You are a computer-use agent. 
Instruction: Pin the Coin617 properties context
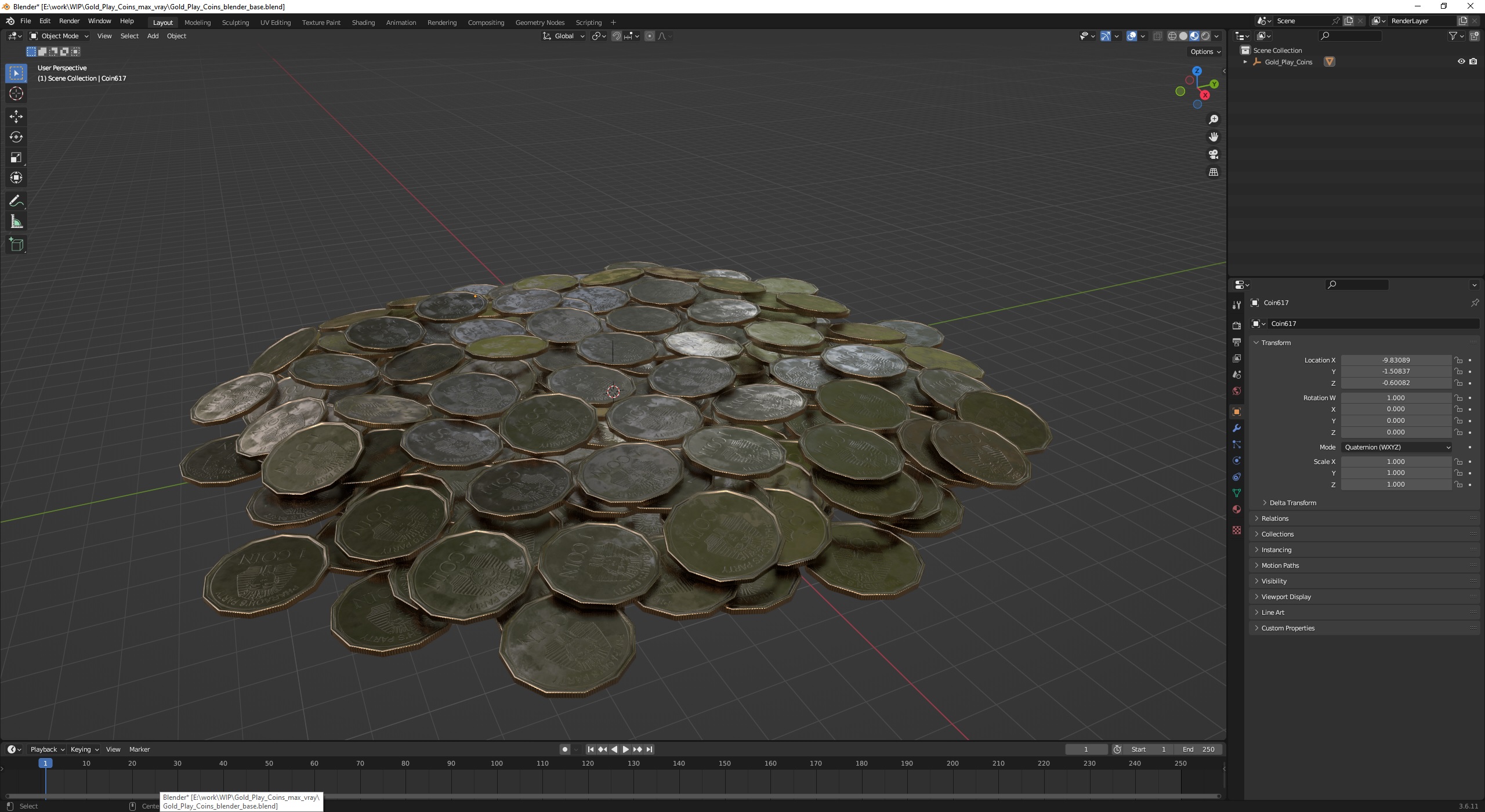pyautogui.click(x=1474, y=303)
